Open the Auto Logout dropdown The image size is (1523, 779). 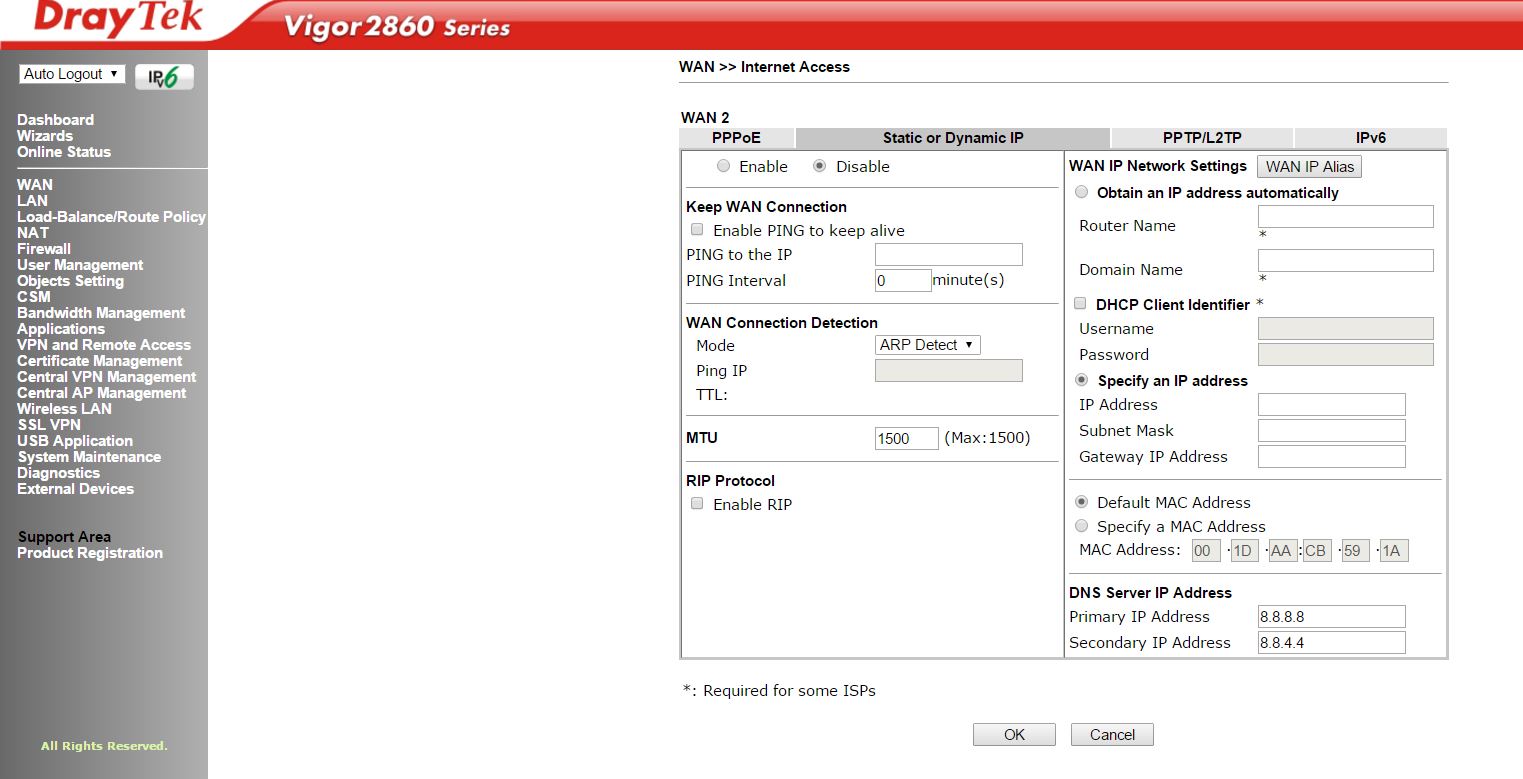point(71,74)
